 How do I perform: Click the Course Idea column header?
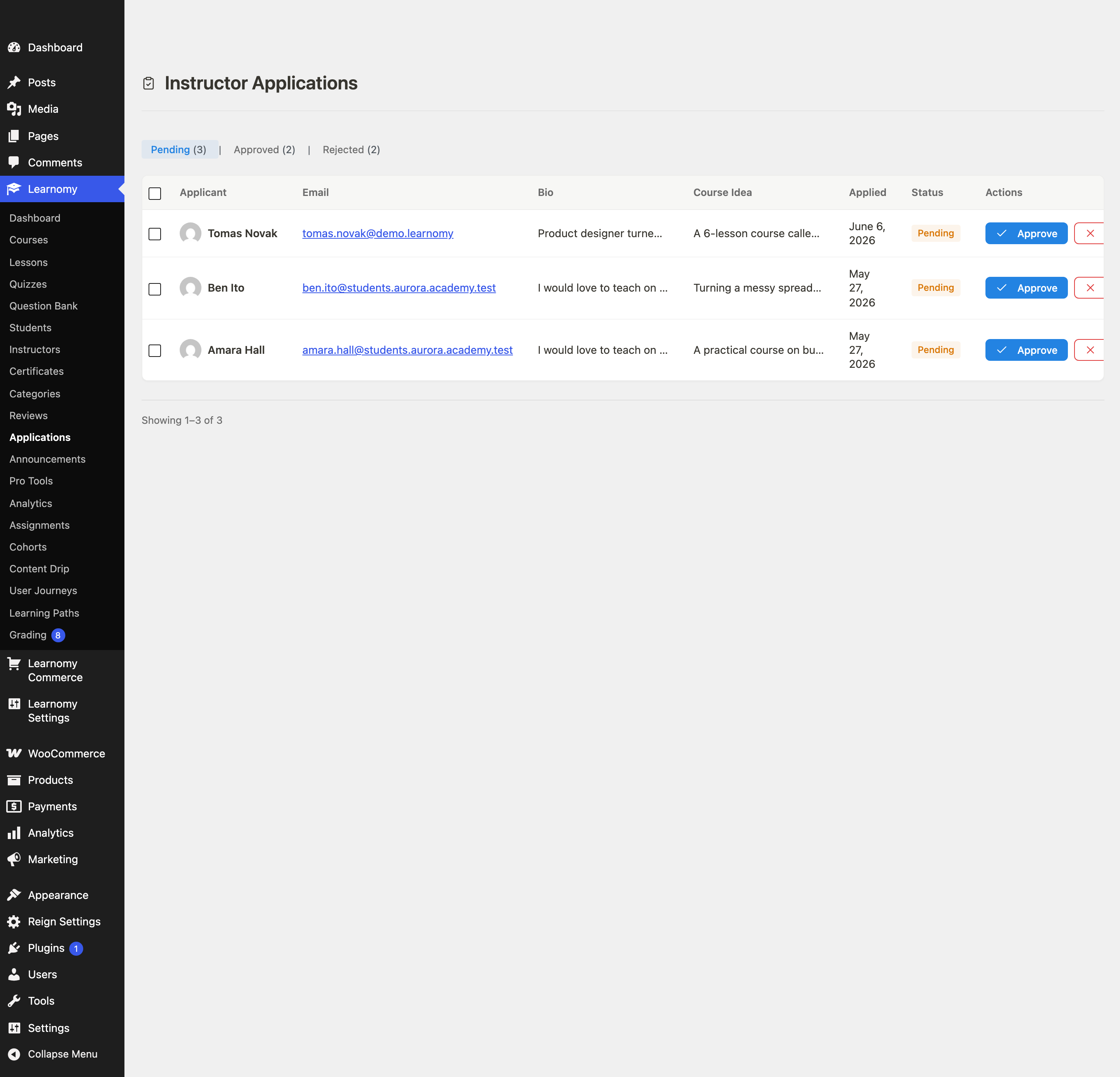pyautogui.click(x=722, y=192)
